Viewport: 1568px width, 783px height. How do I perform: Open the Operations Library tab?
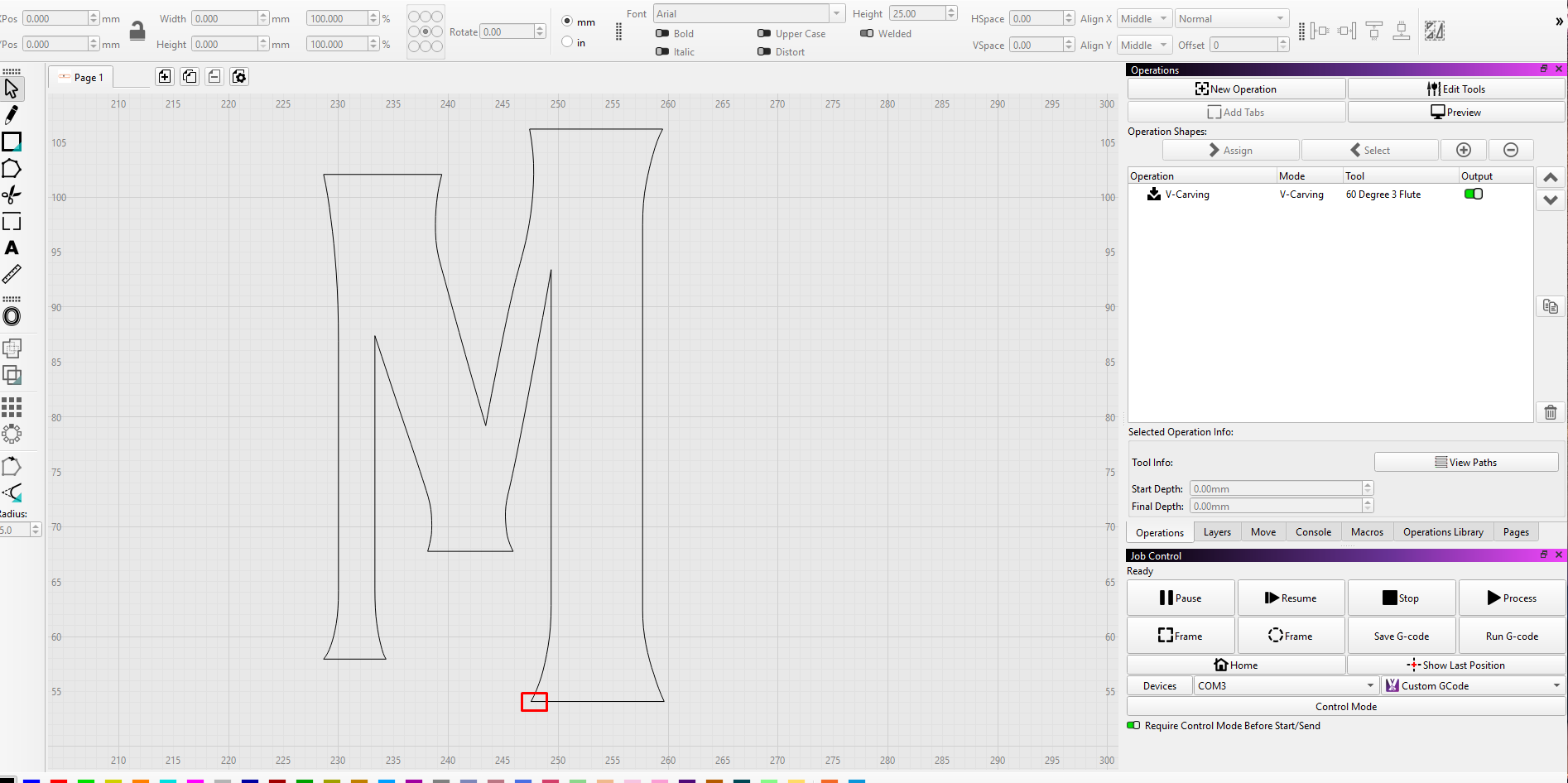(x=1443, y=532)
